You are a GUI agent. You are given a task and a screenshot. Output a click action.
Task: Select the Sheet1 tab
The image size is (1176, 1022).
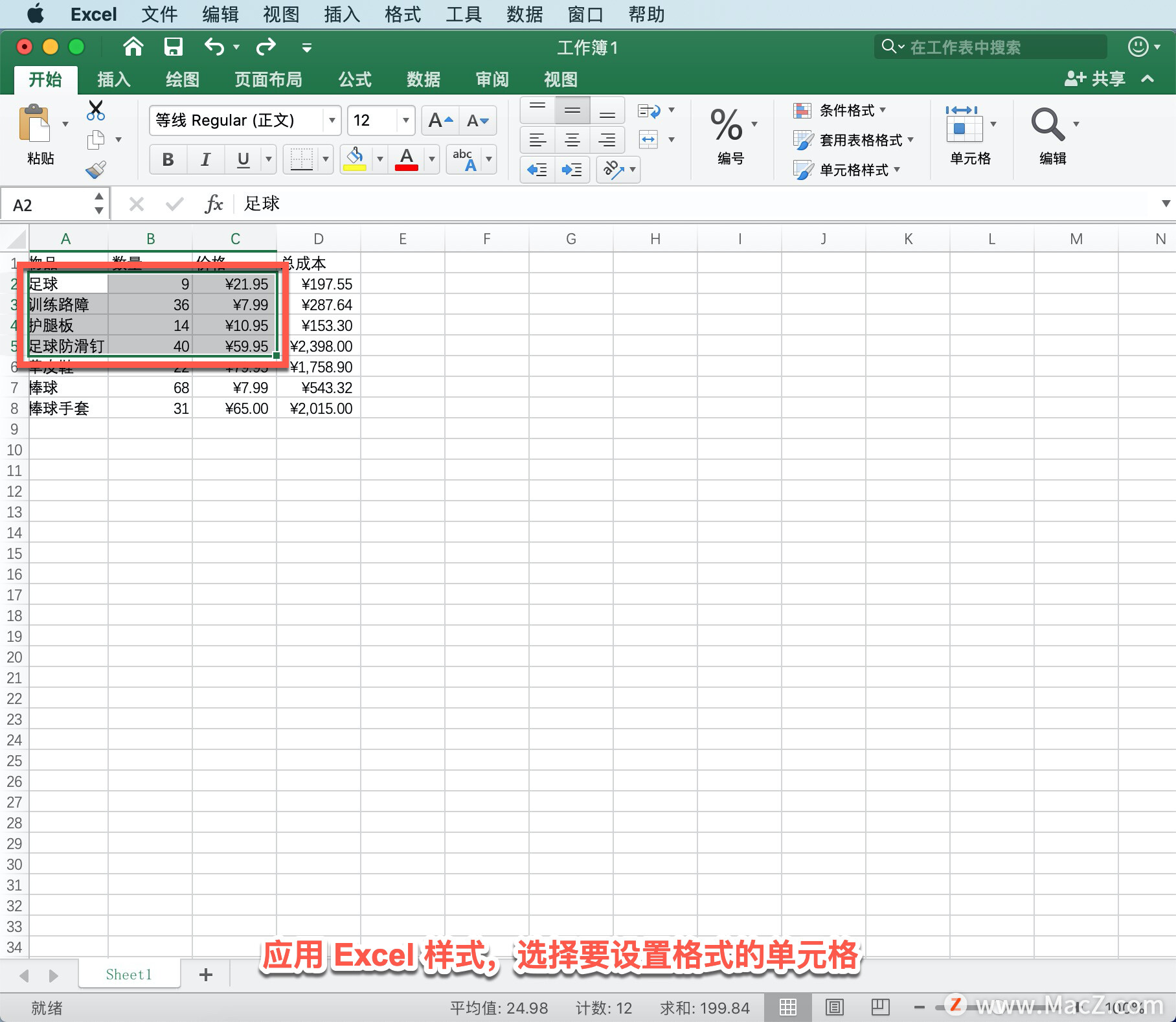click(x=129, y=975)
